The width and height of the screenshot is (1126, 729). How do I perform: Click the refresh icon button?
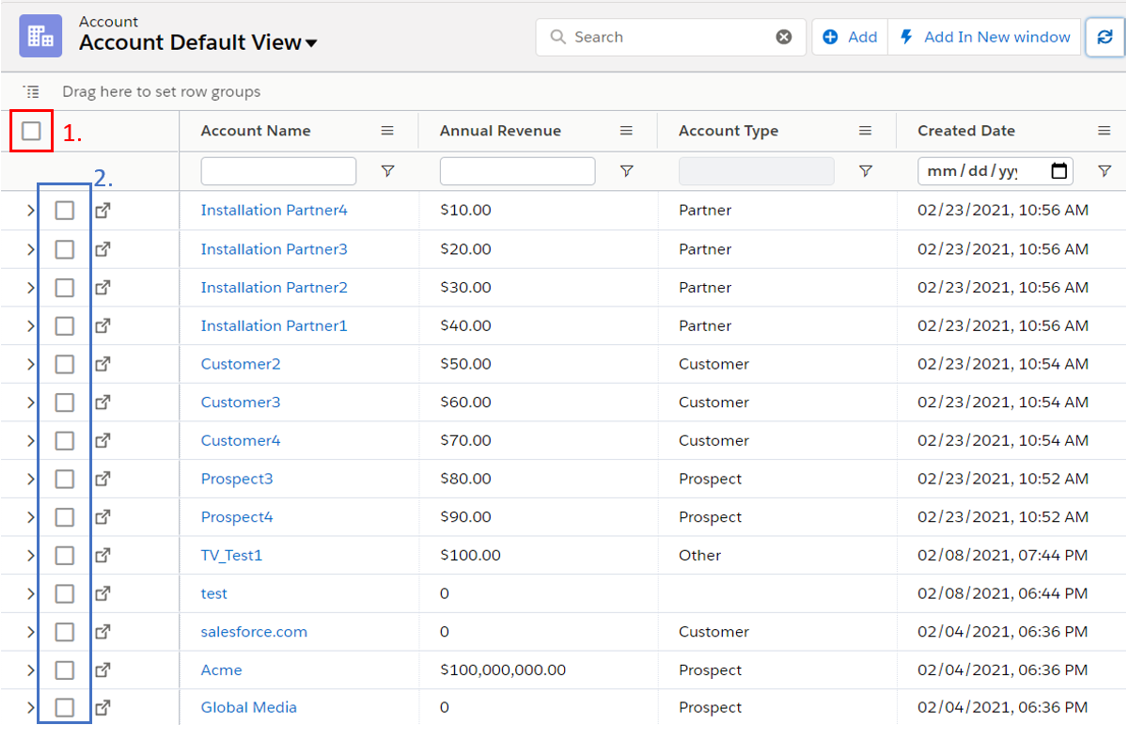pyautogui.click(x=1104, y=37)
